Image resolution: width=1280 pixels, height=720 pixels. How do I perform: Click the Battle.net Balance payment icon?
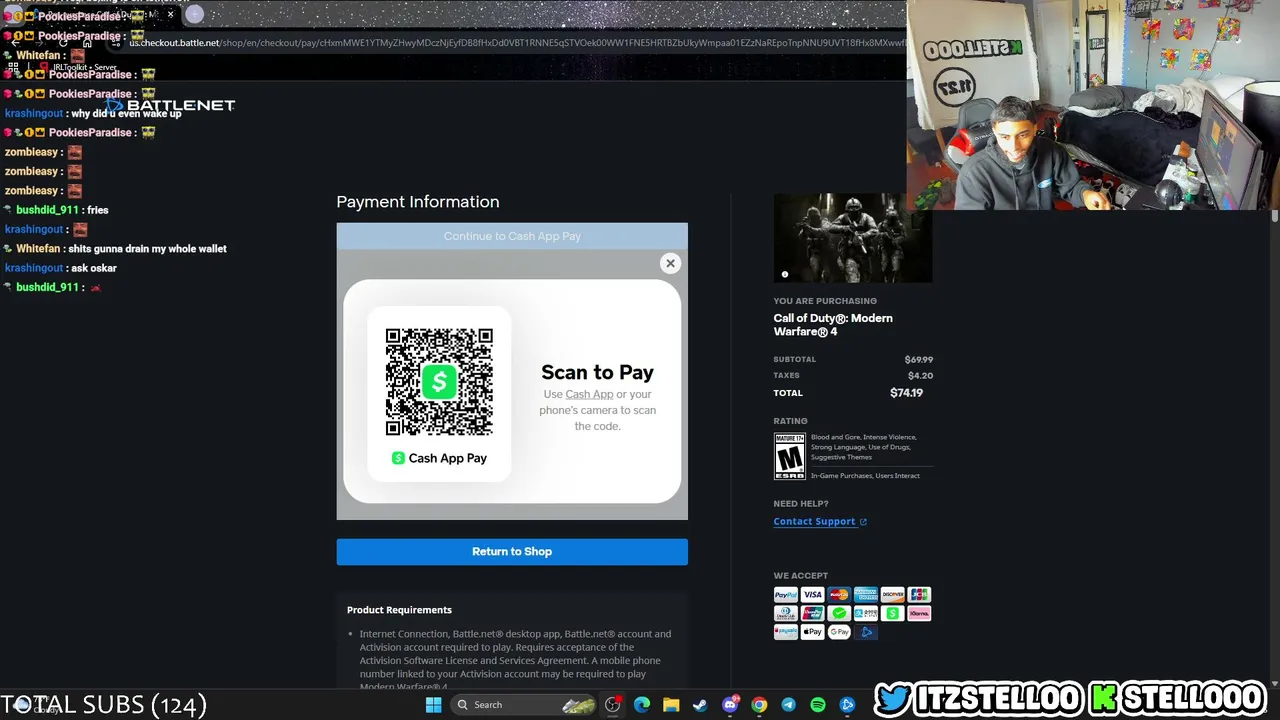click(x=866, y=632)
